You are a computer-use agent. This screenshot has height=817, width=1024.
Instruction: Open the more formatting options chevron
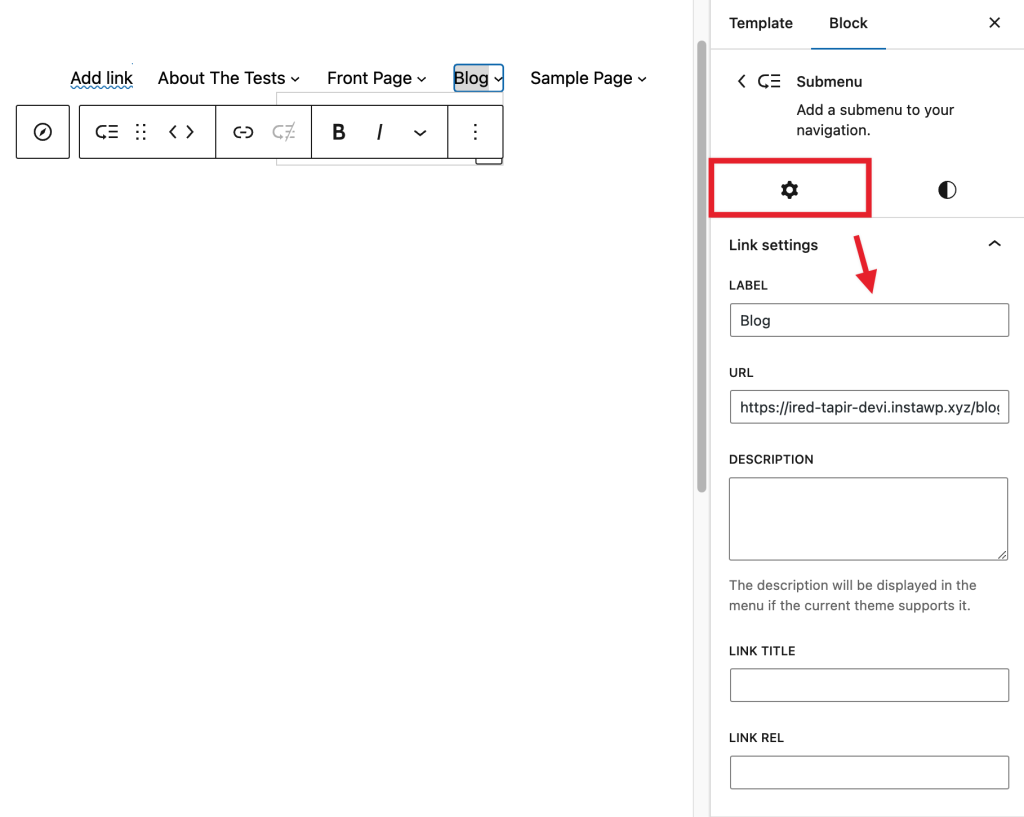point(420,131)
